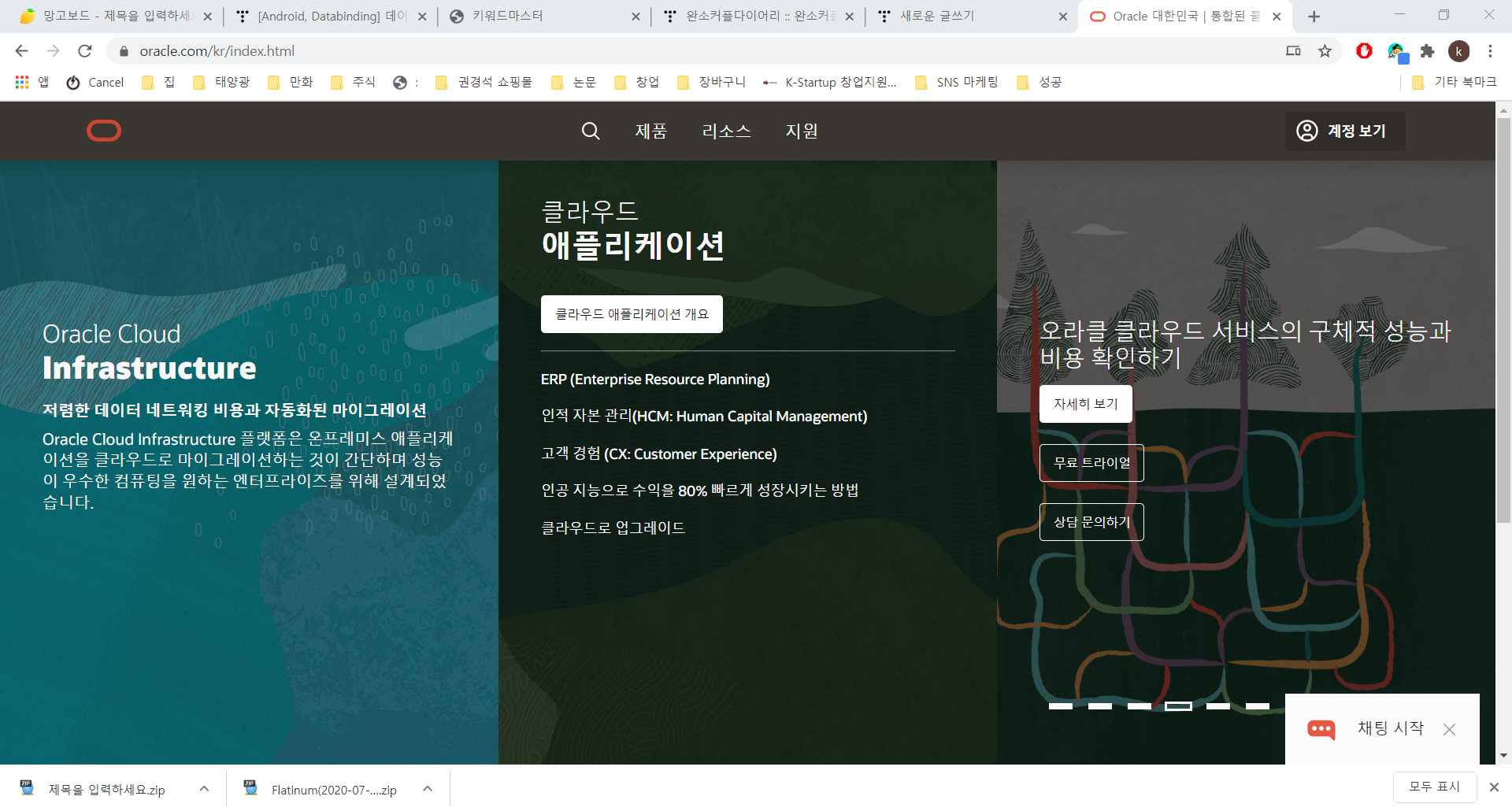Open the Chrome three-dot menu

[x=1490, y=51]
